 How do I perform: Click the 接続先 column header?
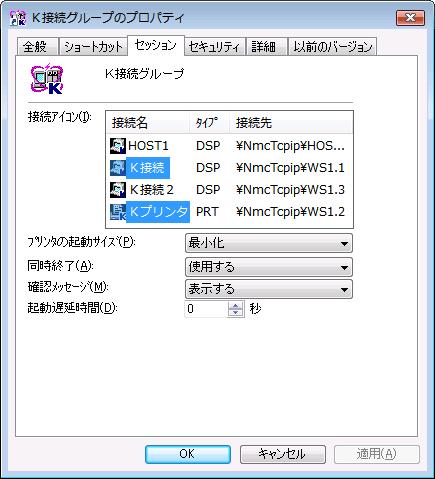coord(291,123)
